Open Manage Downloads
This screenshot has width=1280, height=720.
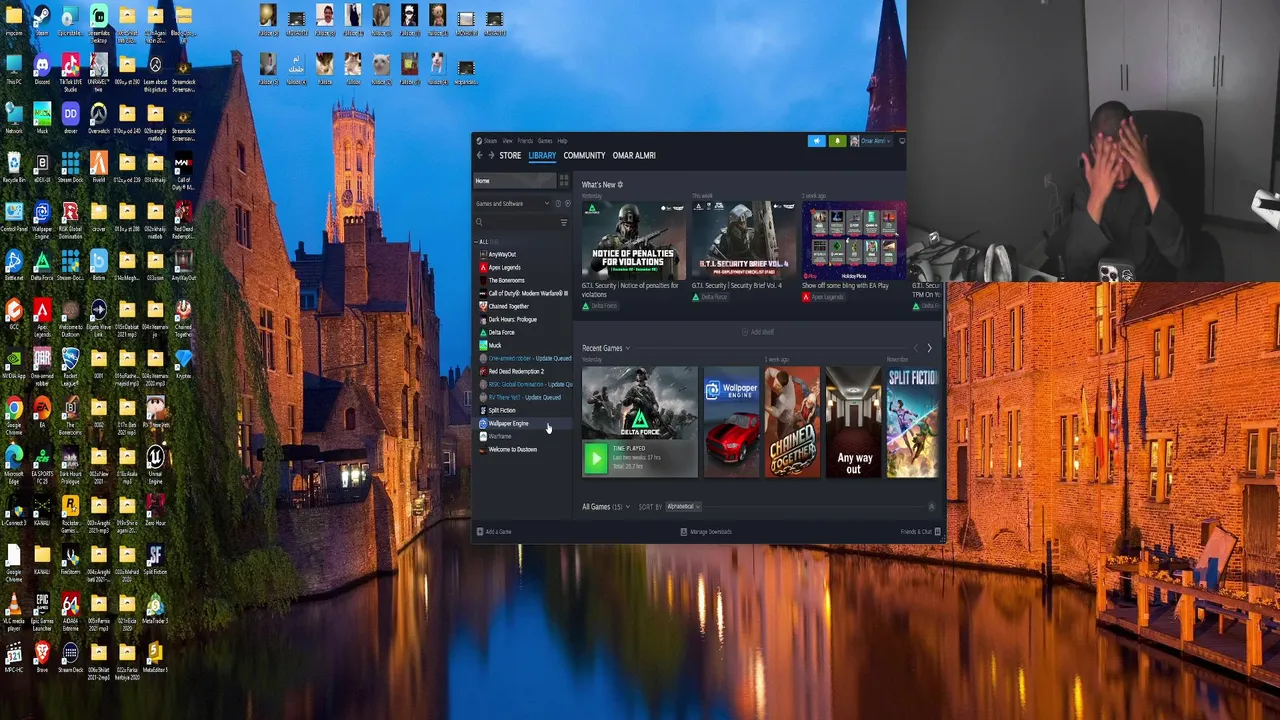(706, 532)
